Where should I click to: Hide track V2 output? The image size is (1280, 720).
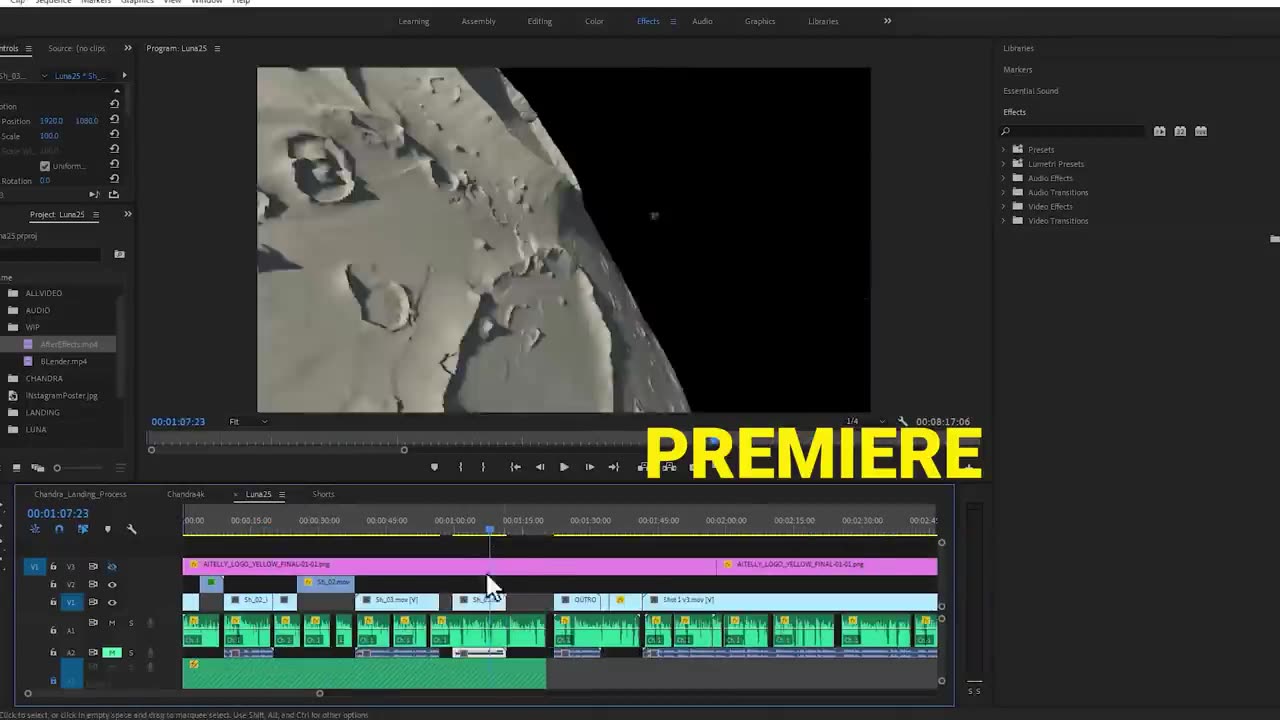coord(112,584)
